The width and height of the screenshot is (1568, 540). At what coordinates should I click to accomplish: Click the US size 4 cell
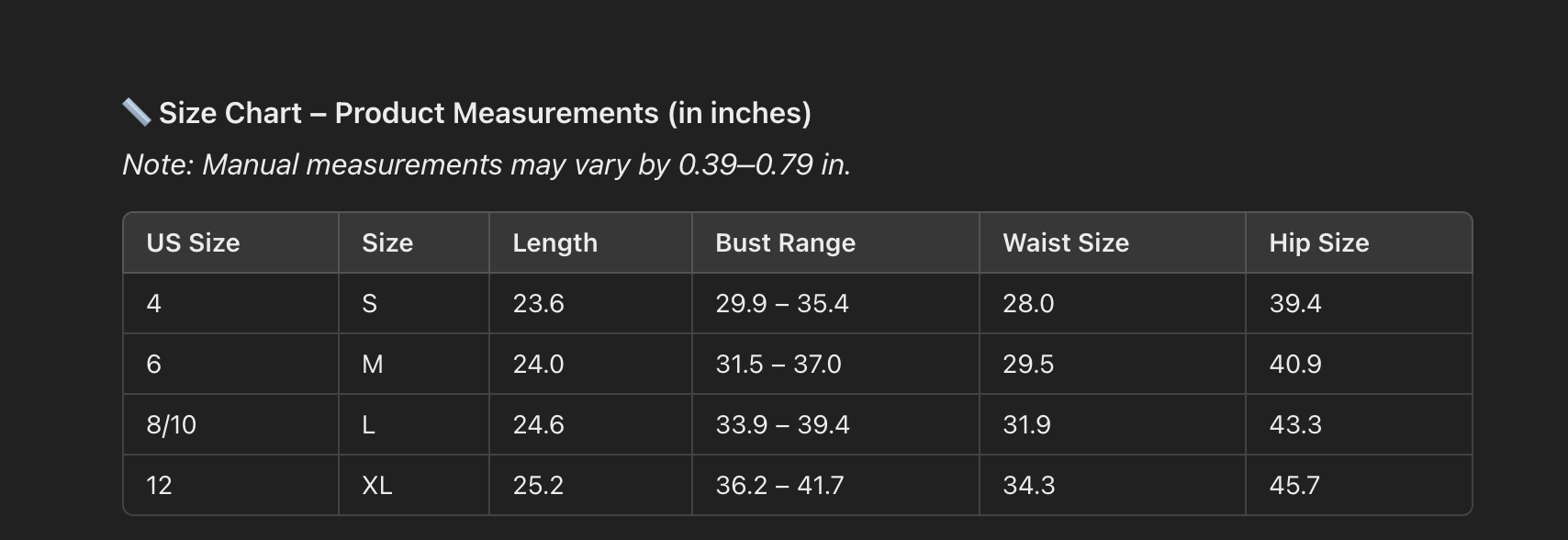[x=231, y=303]
